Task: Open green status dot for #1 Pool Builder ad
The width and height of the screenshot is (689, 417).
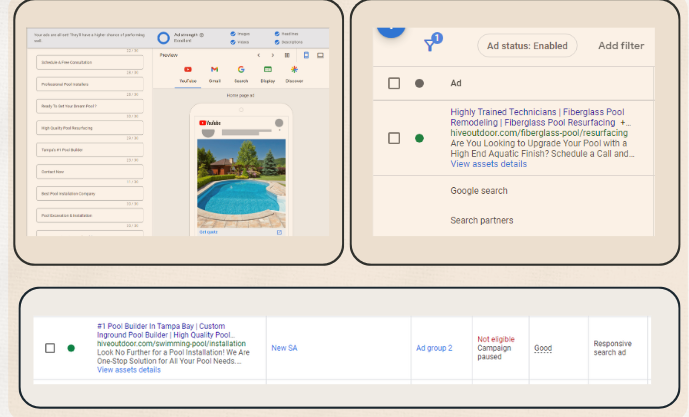Action: pyautogui.click(x=71, y=348)
